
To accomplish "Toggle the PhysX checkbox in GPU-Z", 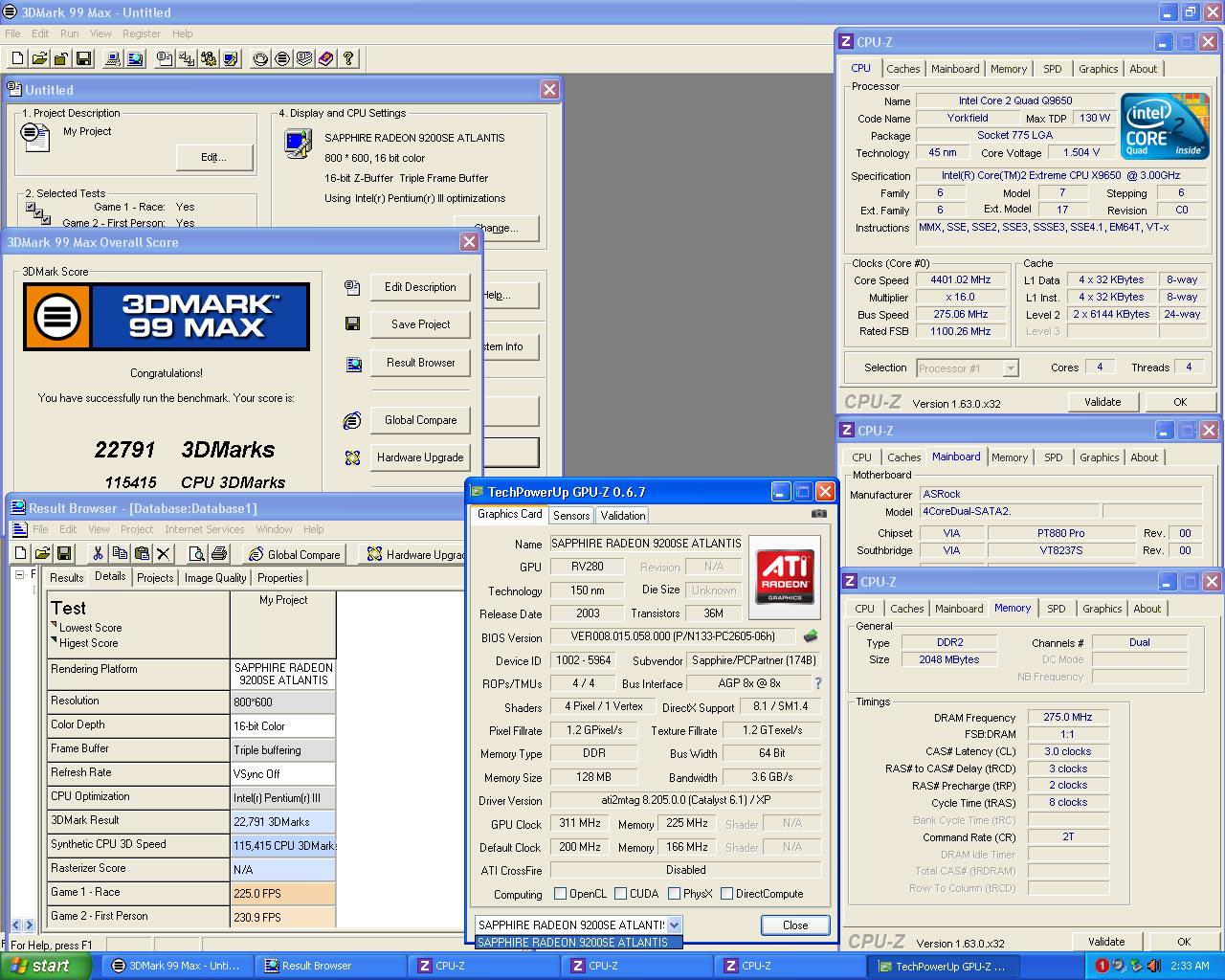I will (675, 894).
